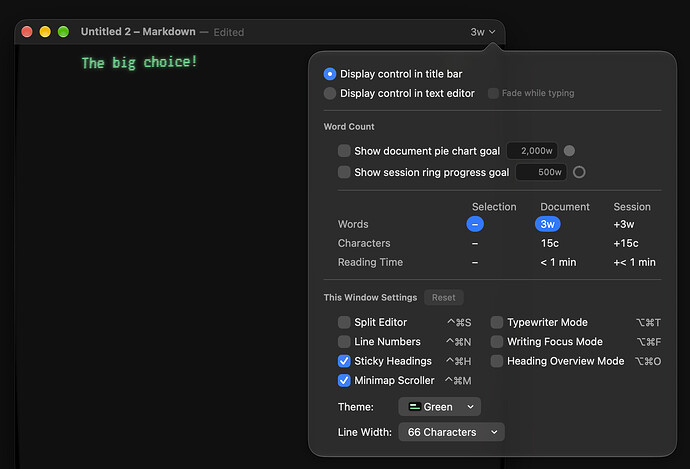690x469 pixels.
Task: Click Session +3w words value
Action: click(624, 224)
